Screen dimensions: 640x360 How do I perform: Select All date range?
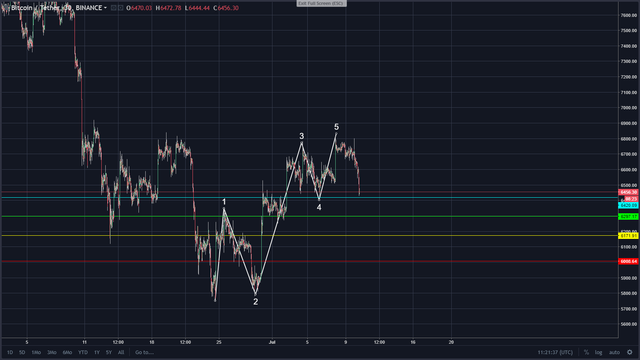pyautogui.click(x=121, y=352)
